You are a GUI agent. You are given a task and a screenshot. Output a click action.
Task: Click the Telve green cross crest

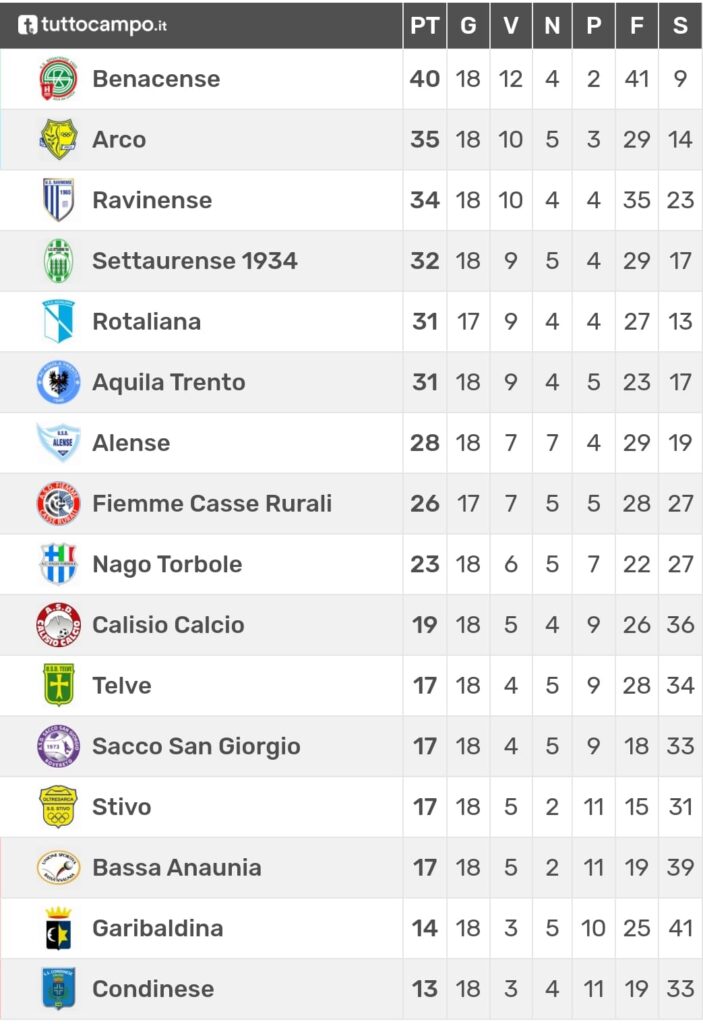click(58, 685)
